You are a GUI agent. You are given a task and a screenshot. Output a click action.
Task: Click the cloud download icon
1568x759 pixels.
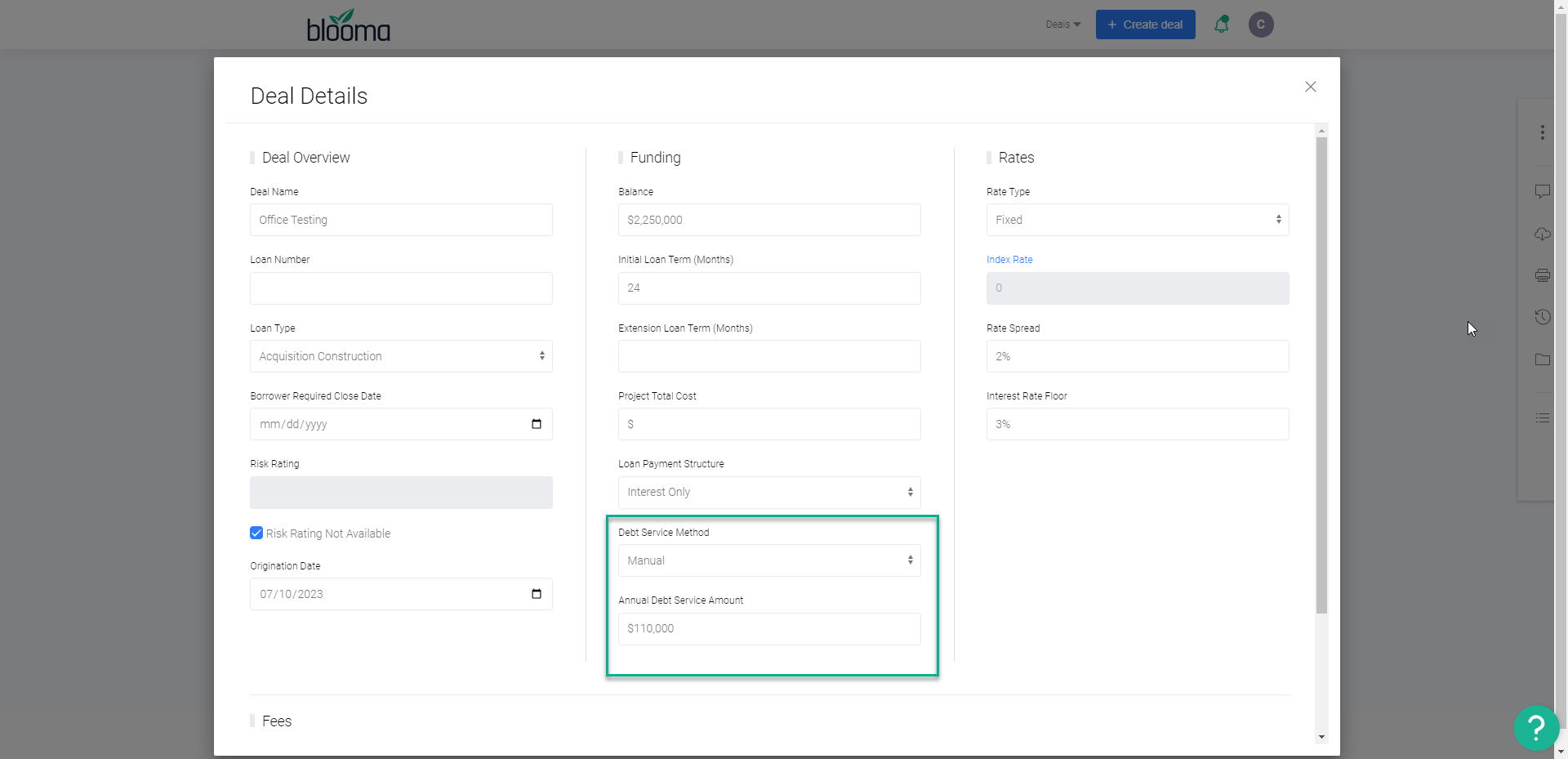click(x=1543, y=234)
